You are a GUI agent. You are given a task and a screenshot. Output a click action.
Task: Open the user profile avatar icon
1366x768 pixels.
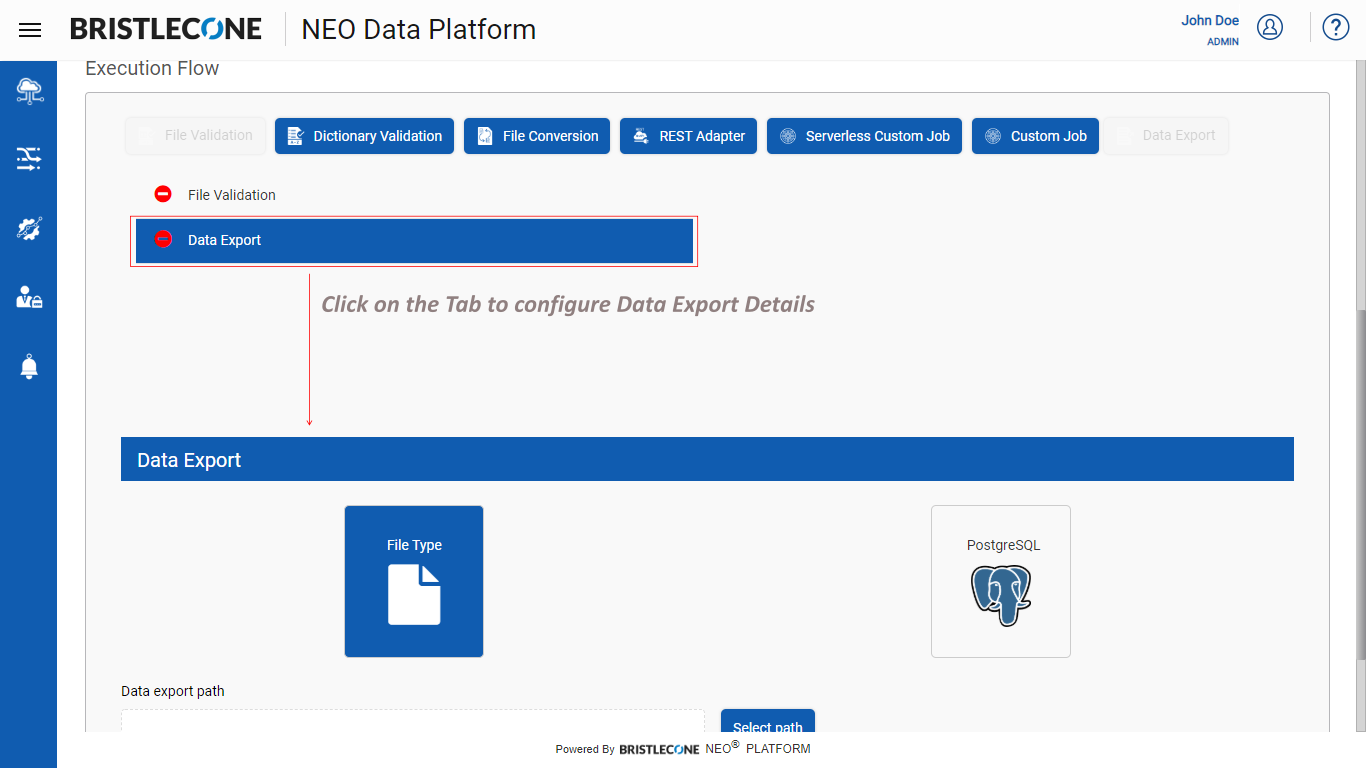pyautogui.click(x=1270, y=27)
